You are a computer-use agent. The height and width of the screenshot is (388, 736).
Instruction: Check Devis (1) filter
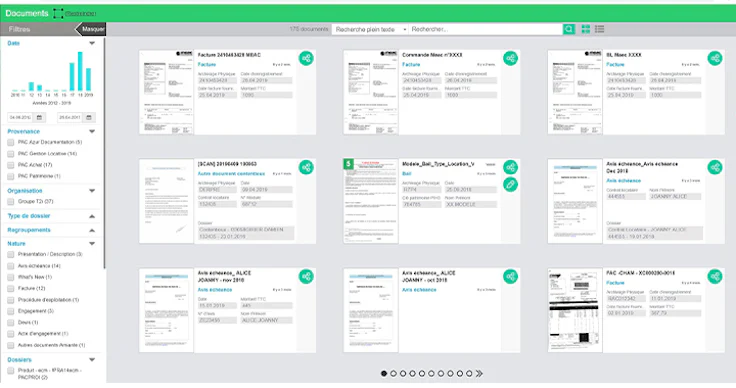tap(11, 322)
